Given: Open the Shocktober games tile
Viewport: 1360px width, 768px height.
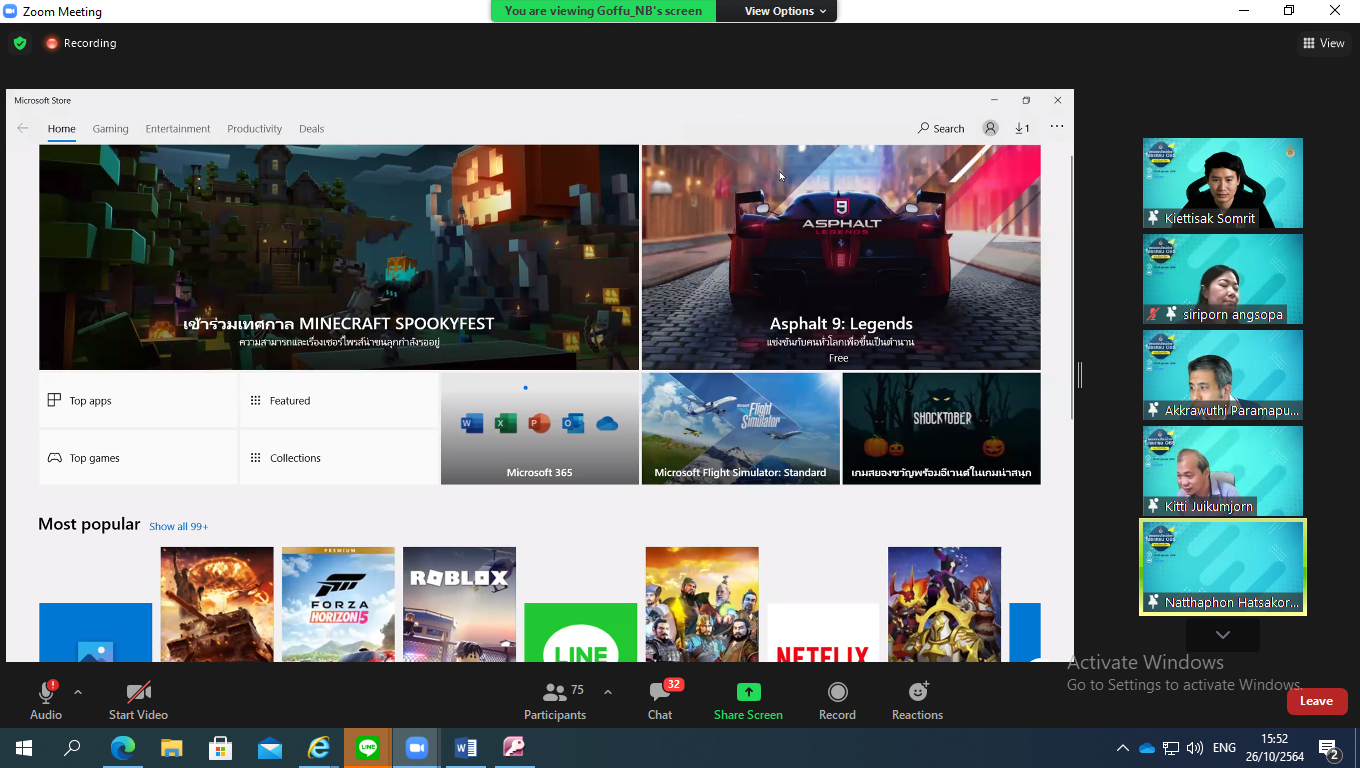Looking at the screenshot, I should point(941,429).
